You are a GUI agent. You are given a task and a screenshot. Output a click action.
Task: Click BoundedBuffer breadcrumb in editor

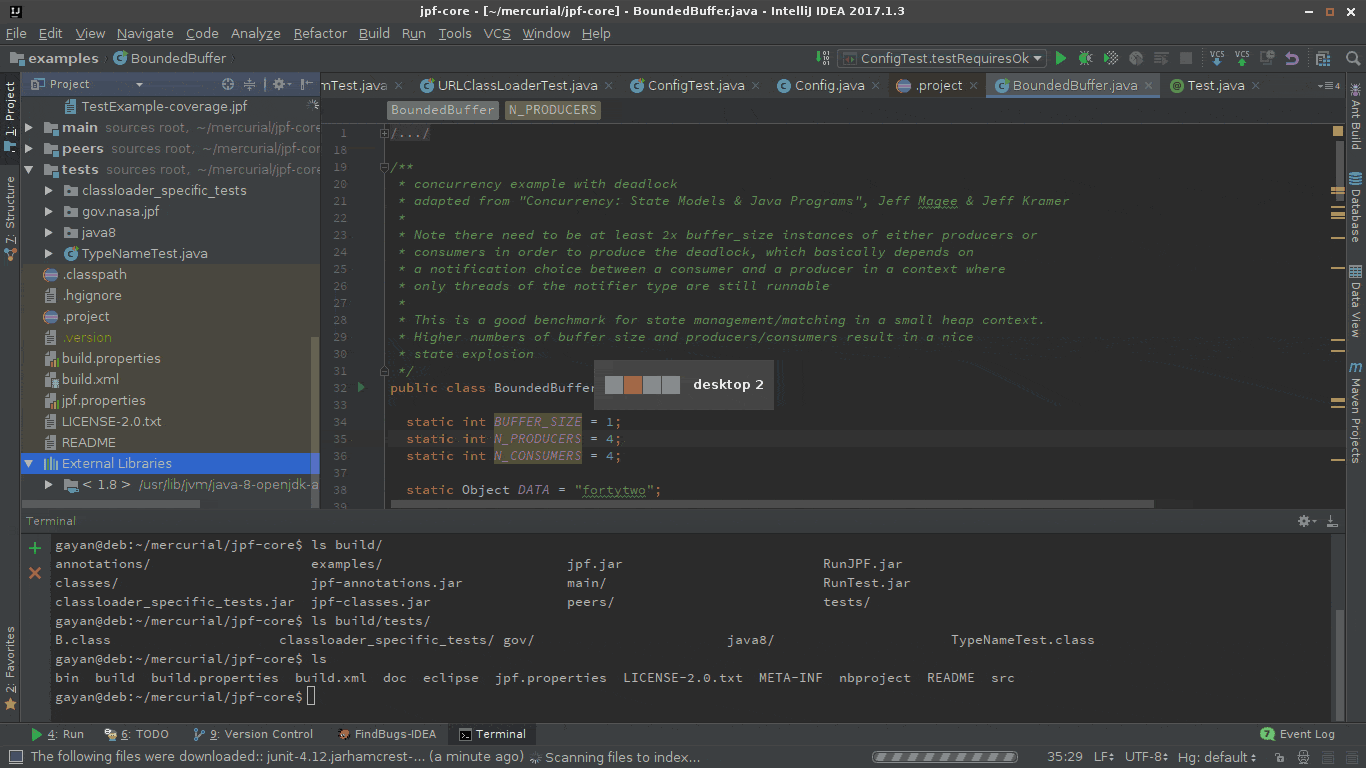442,110
